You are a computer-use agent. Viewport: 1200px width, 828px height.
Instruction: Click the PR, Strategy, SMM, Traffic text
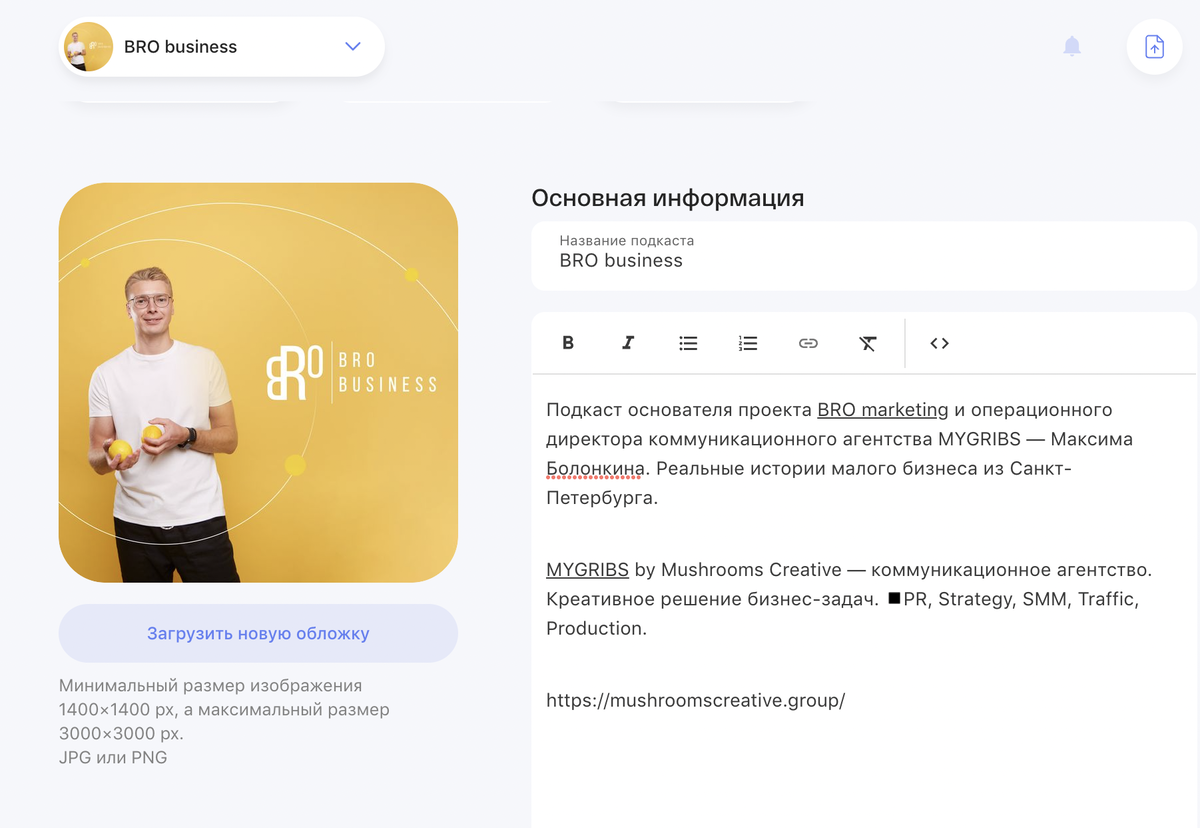(x=1021, y=599)
